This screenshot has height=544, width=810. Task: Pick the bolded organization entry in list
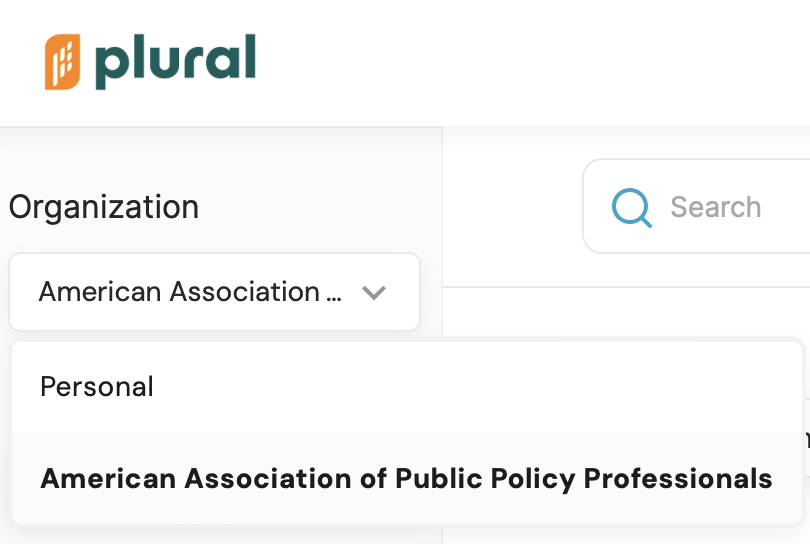[406, 478]
